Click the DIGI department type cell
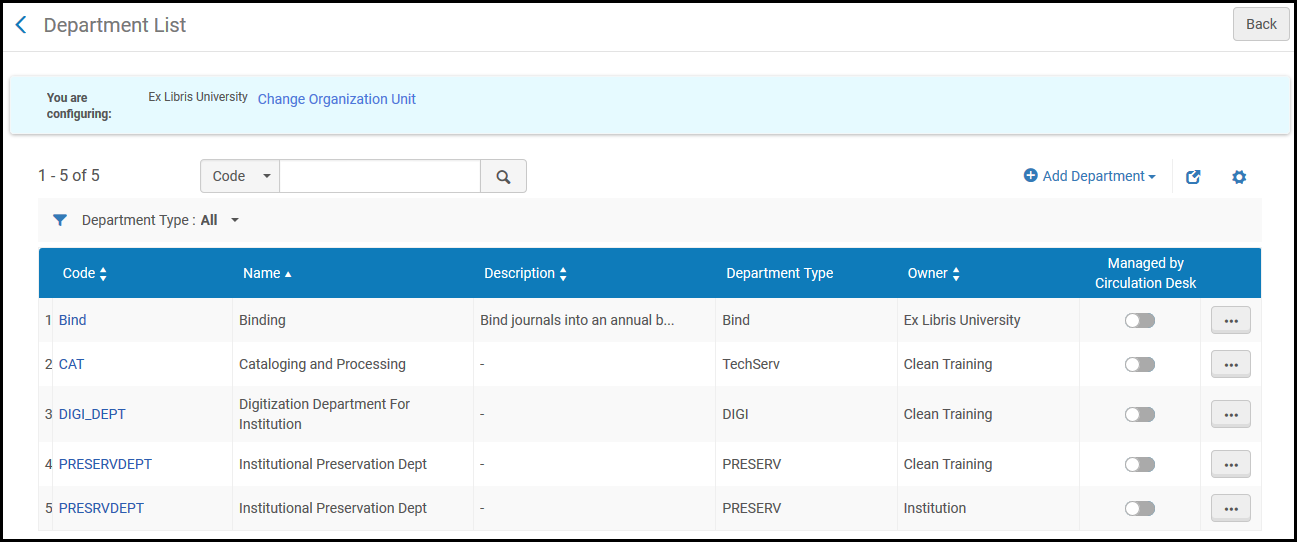 pyautogui.click(x=736, y=414)
